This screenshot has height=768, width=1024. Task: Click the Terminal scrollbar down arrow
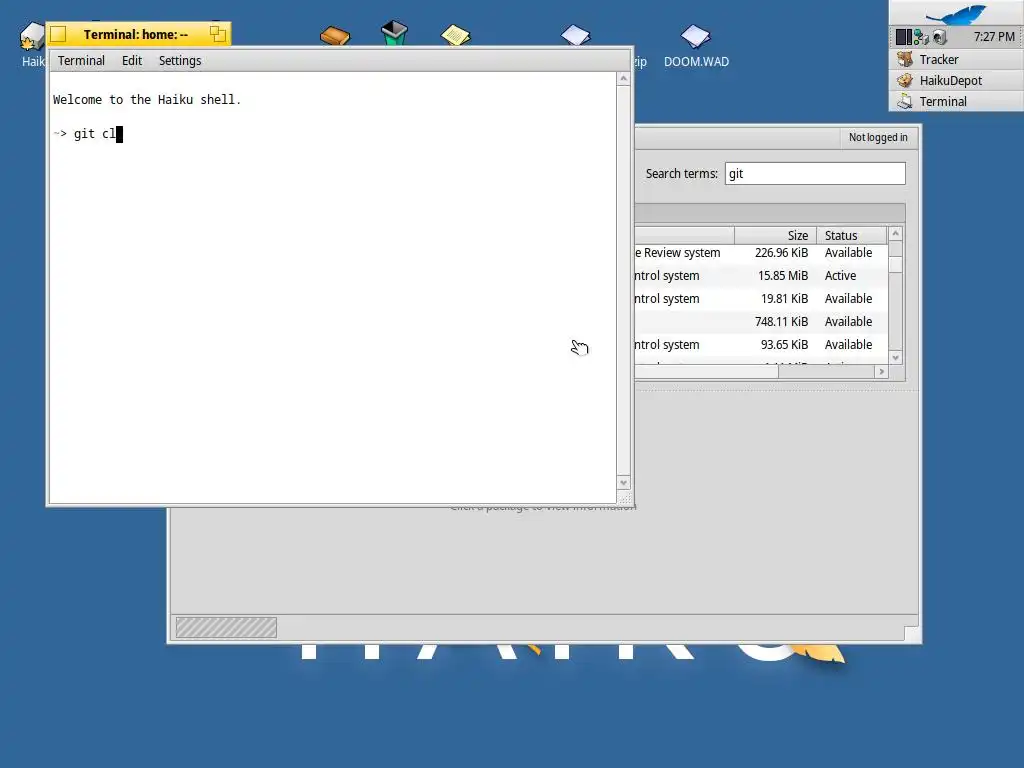click(624, 483)
